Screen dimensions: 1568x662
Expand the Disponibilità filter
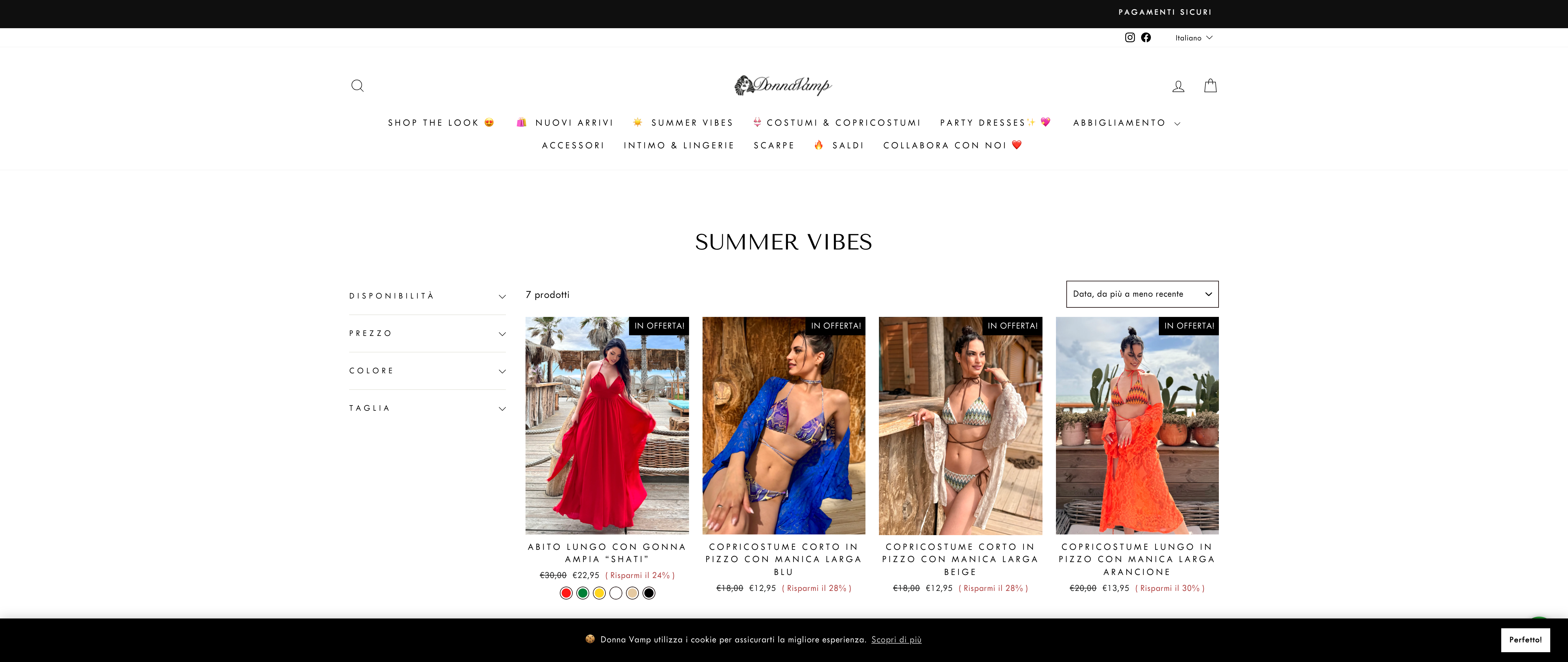click(x=427, y=297)
